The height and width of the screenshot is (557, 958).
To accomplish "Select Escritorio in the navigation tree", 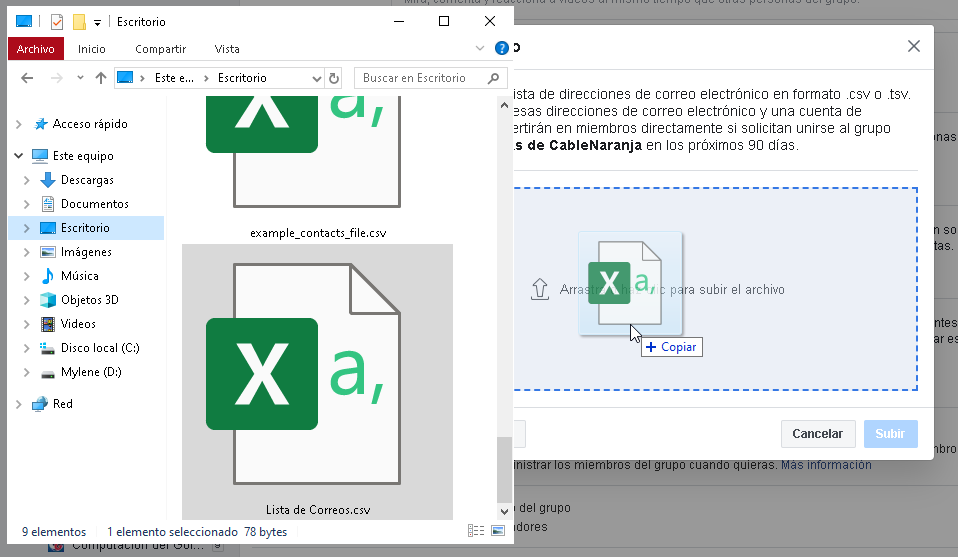I will (x=86, y=228).
